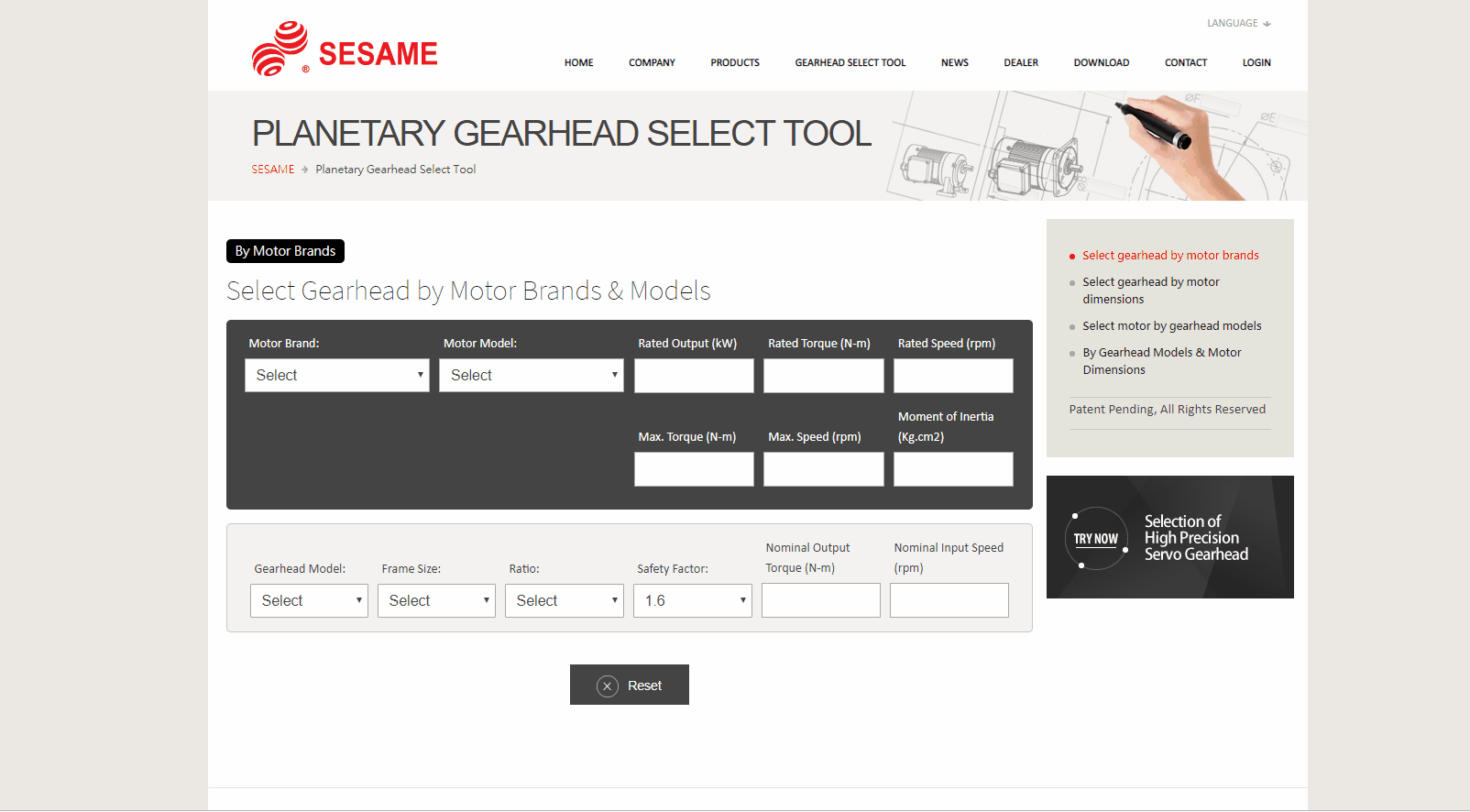This screenshot has width=1470, height=812.
Task: Click Selection of High Precision Servo Gearhead banner
Action: tap(1170, 537)
